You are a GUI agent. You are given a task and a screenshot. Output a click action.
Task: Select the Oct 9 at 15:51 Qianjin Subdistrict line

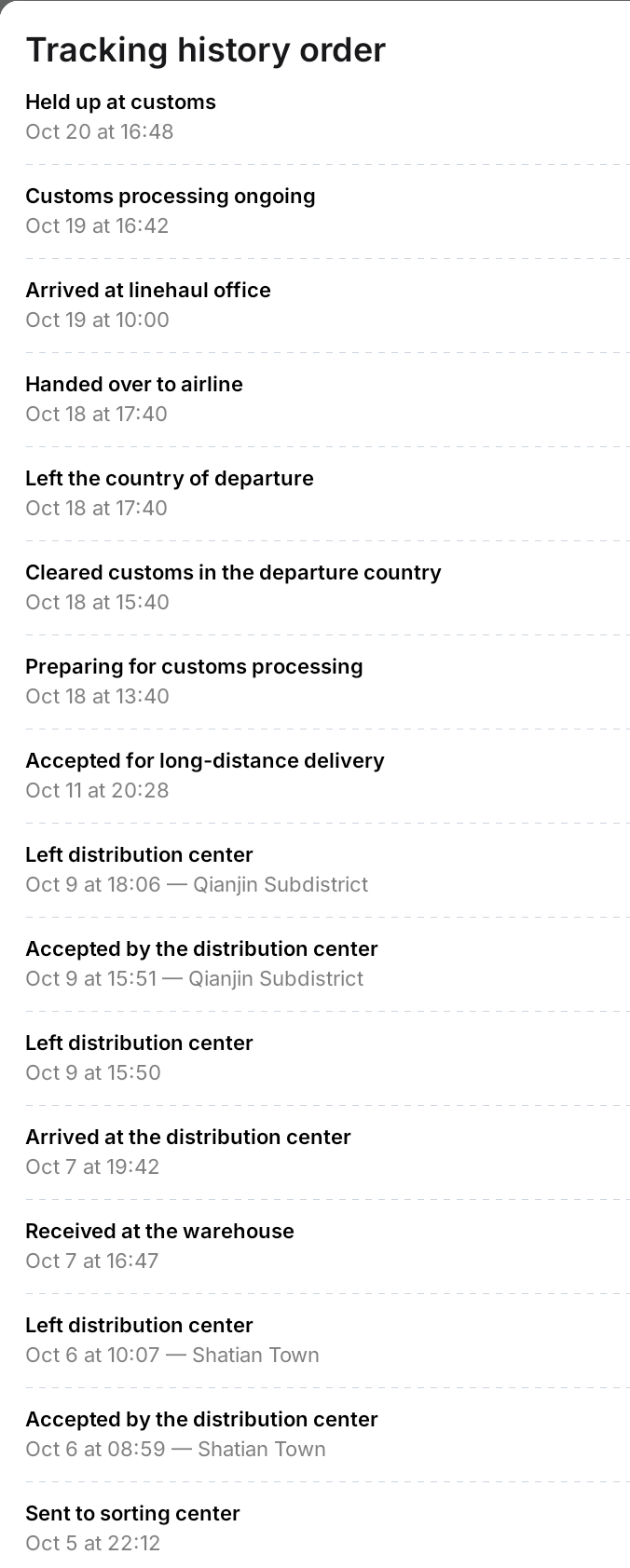pyautogui.click(x=195, y=979)
